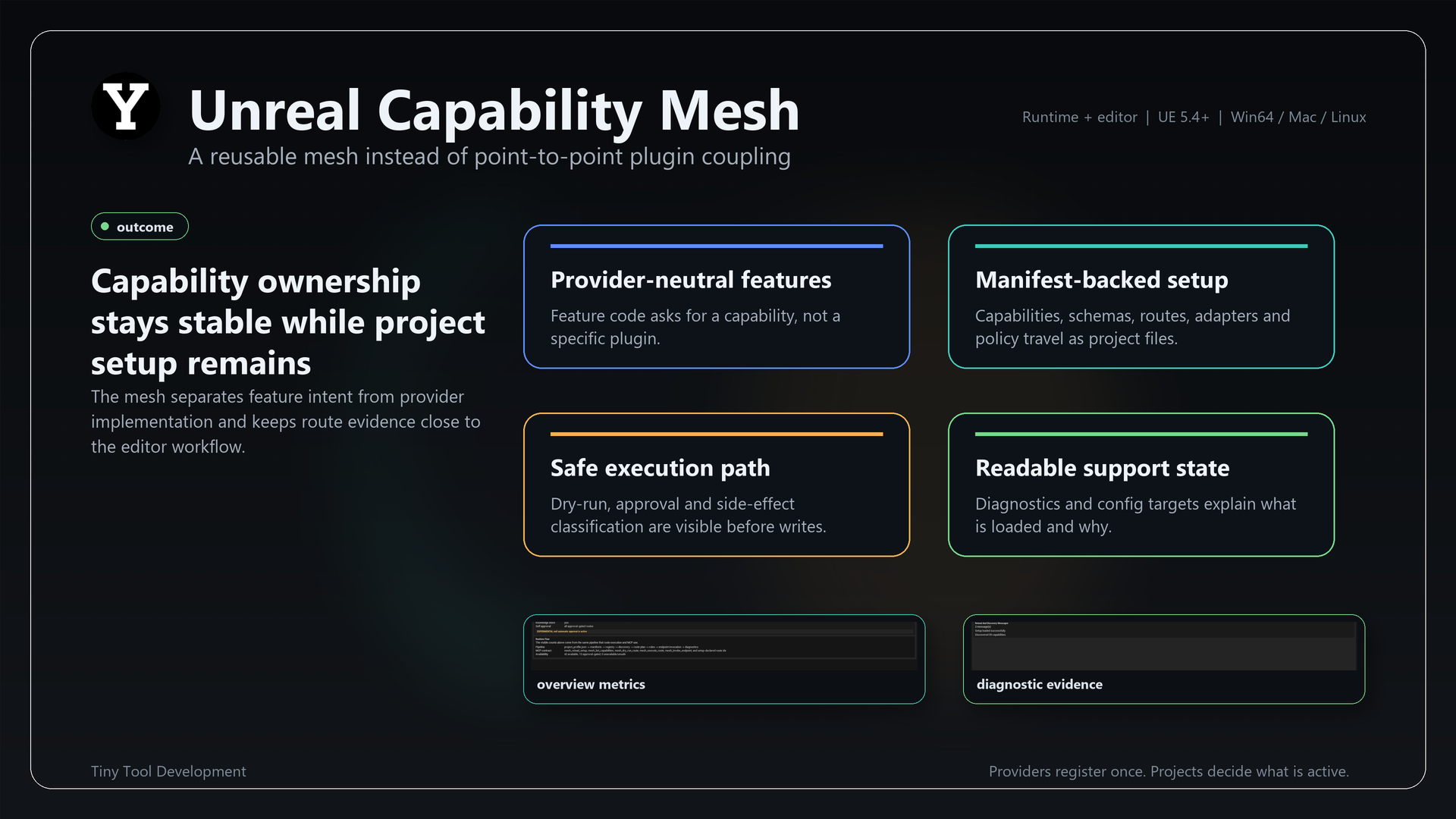The width and height of the screenshot is (1456, 819).
Task: Open the overview metrics thumbnail
Action: pyautogui.click(x=724, y=659)
